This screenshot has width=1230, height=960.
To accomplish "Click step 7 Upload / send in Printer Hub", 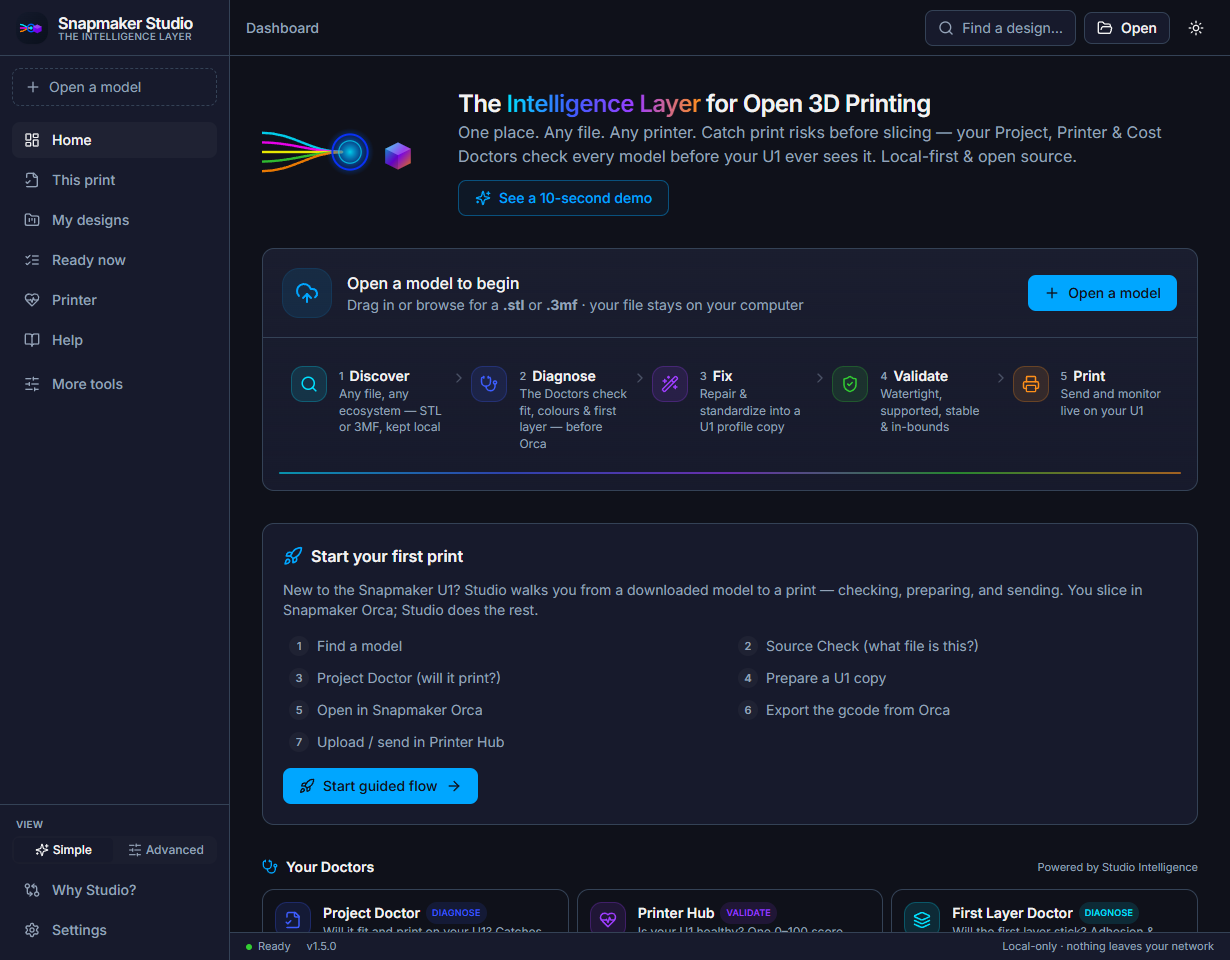I will [410, 742].
